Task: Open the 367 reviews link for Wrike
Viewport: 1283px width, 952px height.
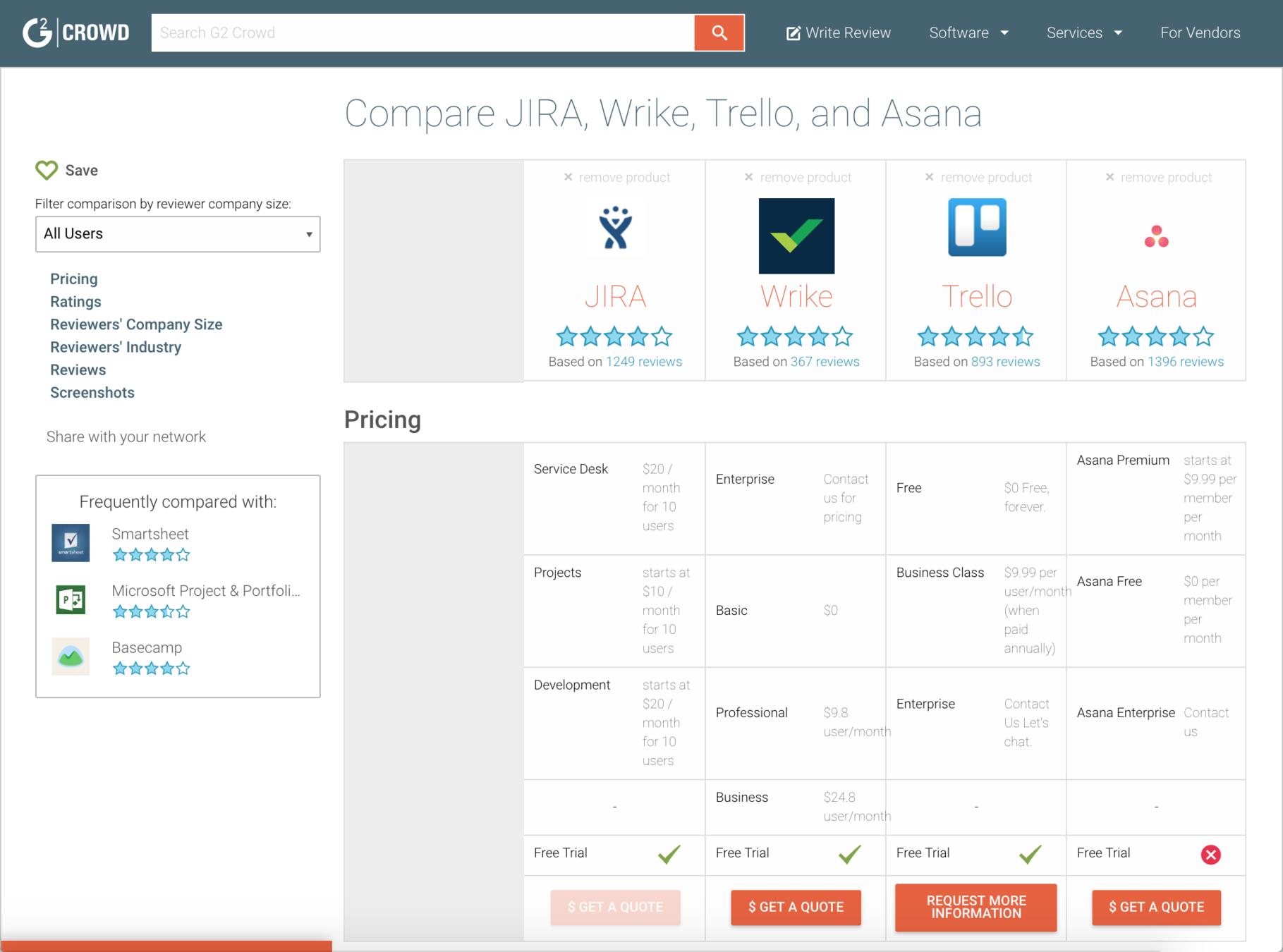Action: click(x=825, y=362)
